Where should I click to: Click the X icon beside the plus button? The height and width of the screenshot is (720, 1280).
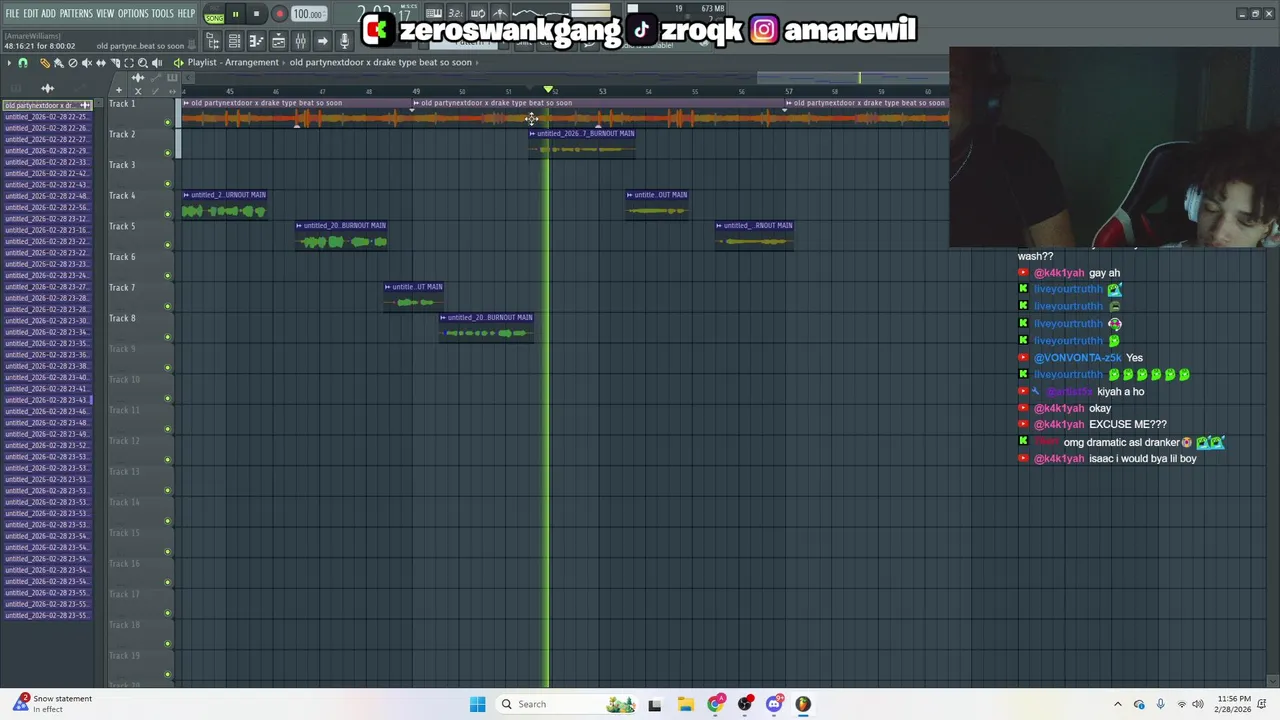(138, 91)
